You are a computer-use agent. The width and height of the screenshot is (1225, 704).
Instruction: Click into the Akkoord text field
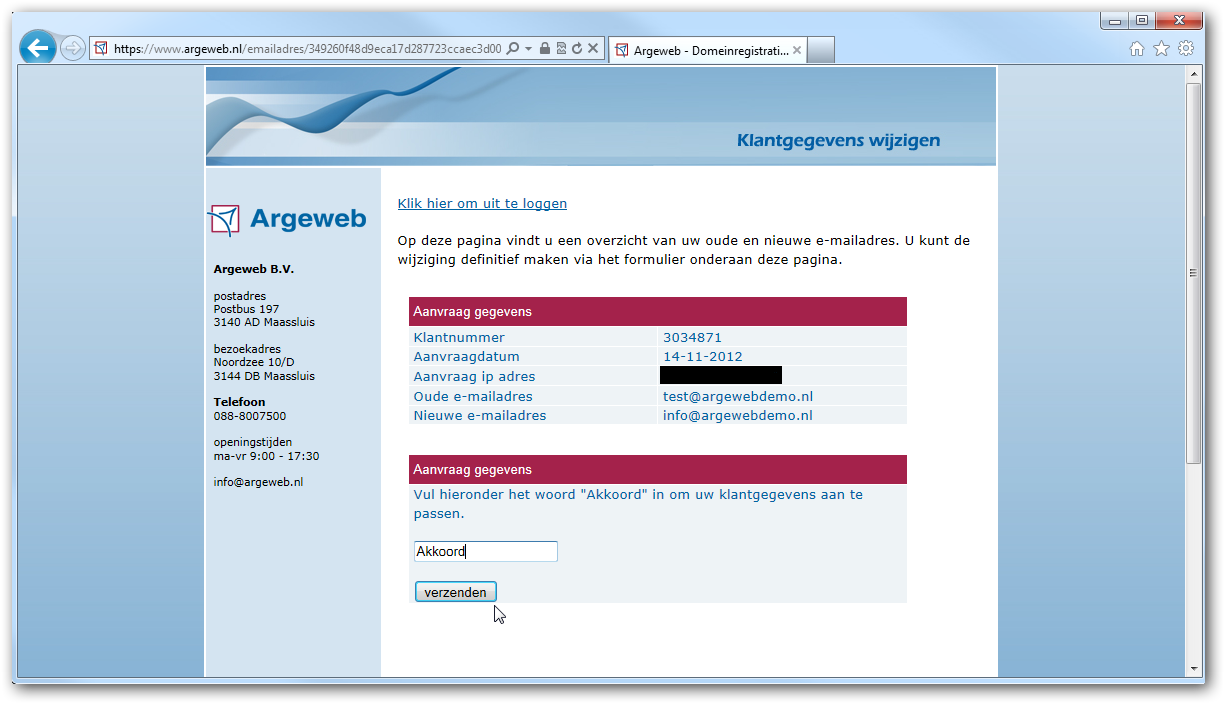click(486, 551)
